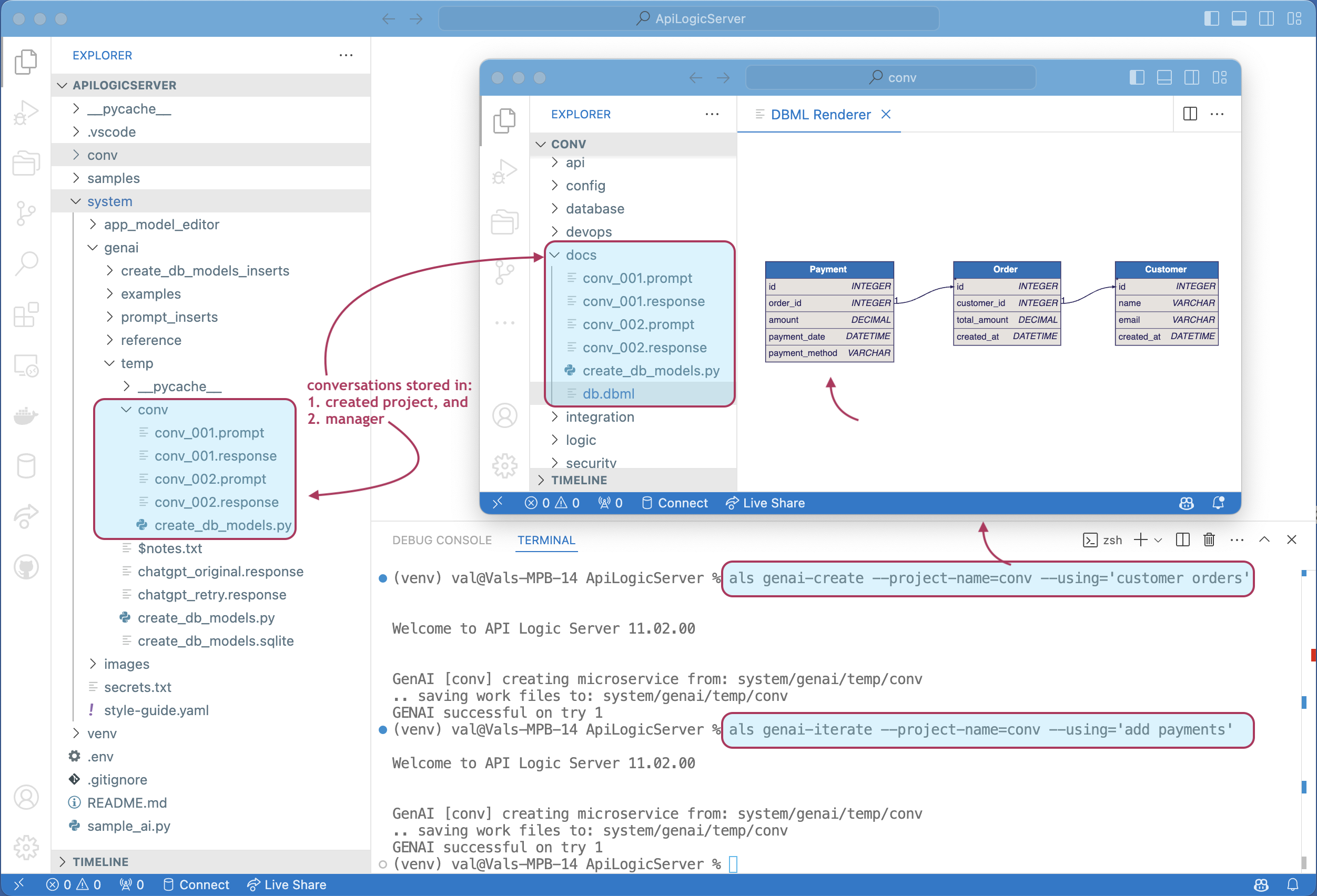1317x896 pixels.
Task: Click ports forwarded count in main status bar
Action: coord(131,884)
